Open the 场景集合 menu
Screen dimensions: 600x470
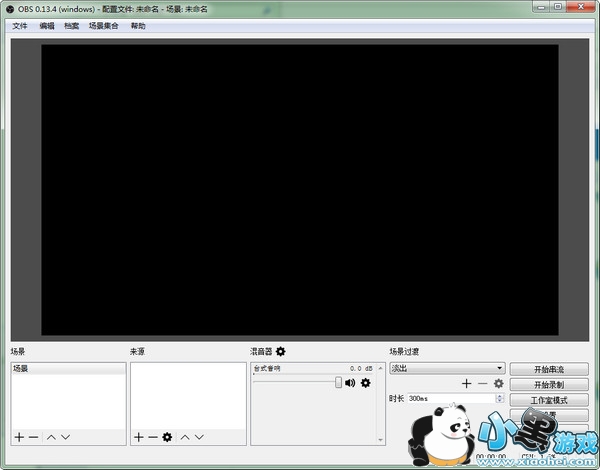(103, 26)
